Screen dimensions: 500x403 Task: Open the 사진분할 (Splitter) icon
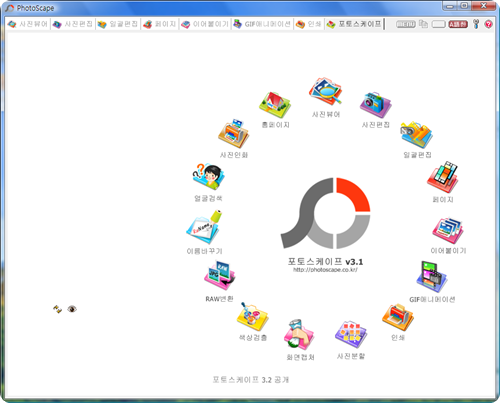click(351, 335)
